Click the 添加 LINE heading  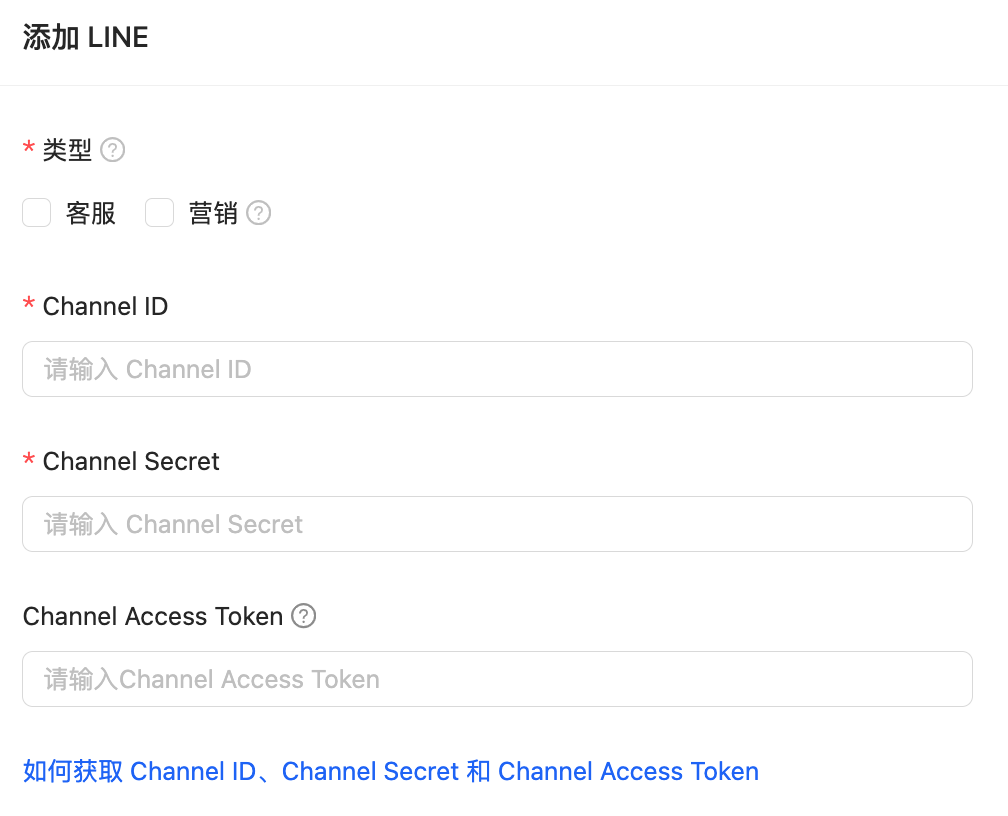point(86,37)
